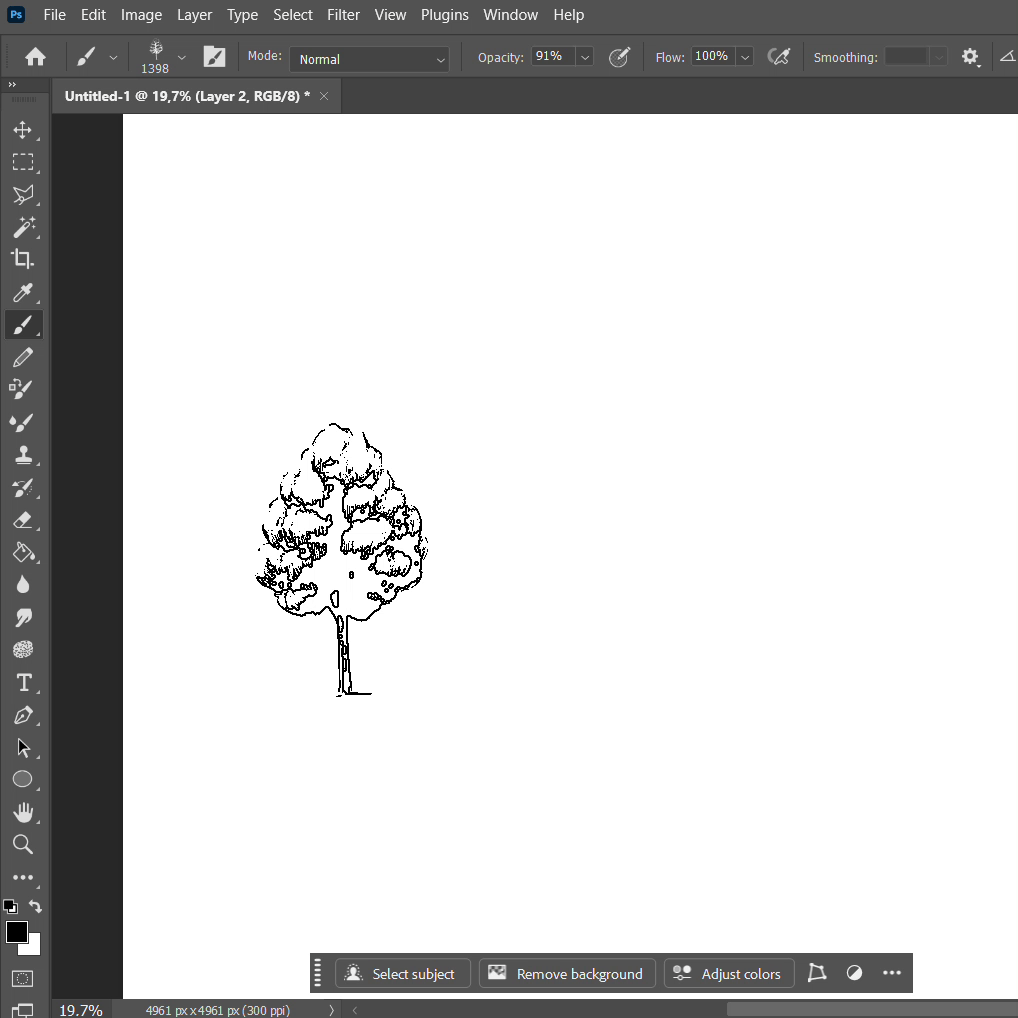The image size is (1018, 1018).
Task: Pick the Eyedropper tool
Action: click(x=23, y=293)
